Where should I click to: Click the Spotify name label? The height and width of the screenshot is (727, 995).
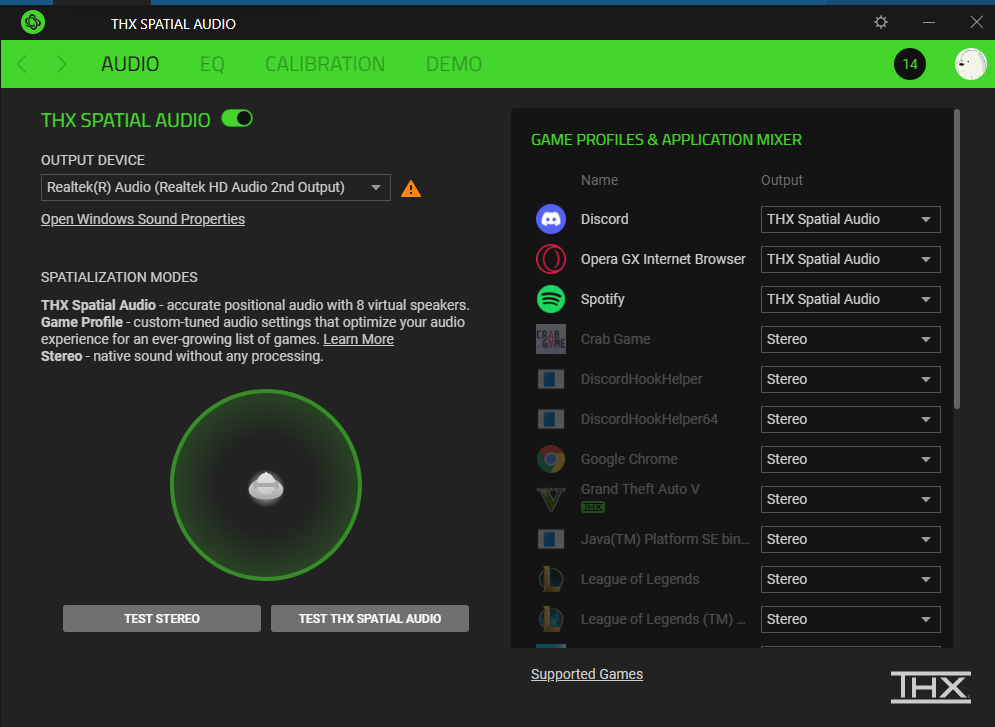pos(603,299)
